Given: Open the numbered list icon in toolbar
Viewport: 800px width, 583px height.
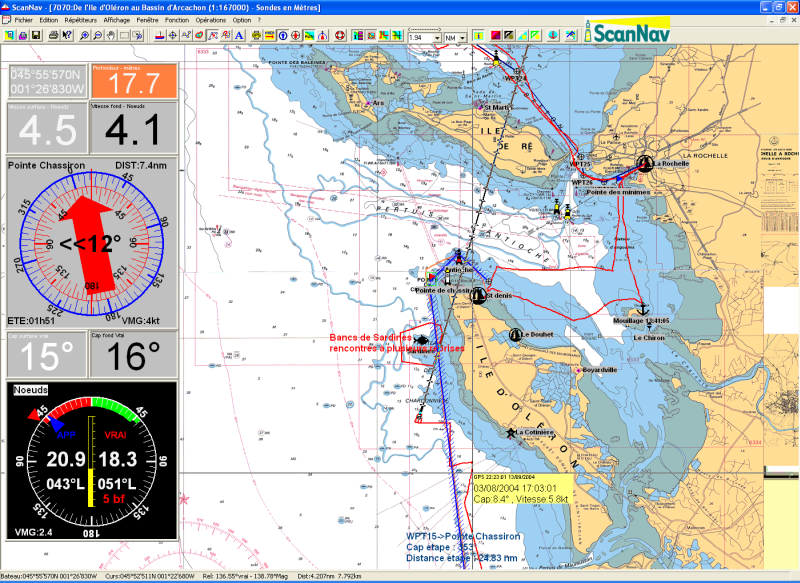Looking at the screenshot, I should coord(358,35).
